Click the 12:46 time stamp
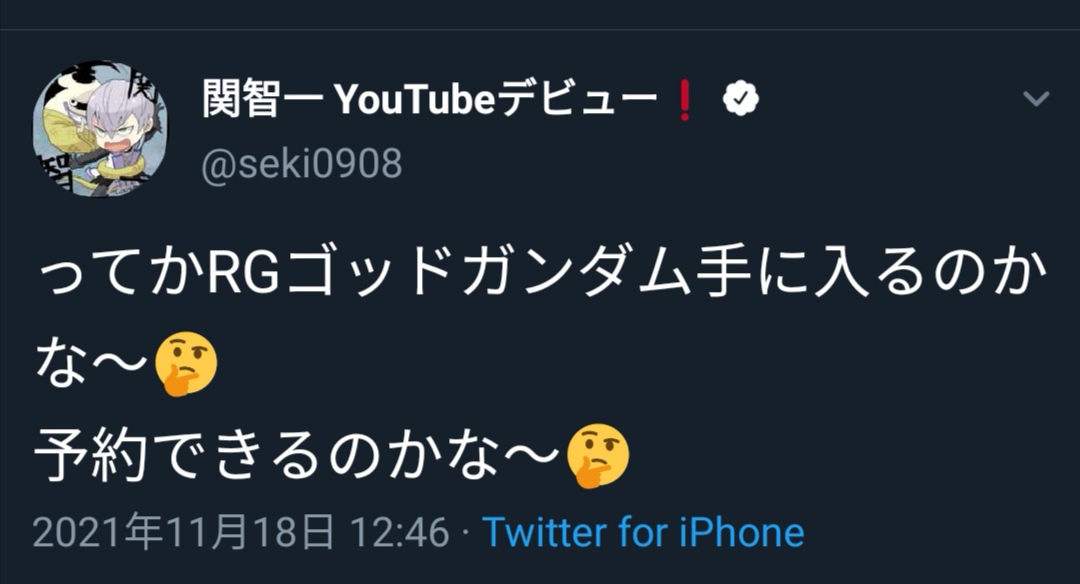 pos(398,532)
